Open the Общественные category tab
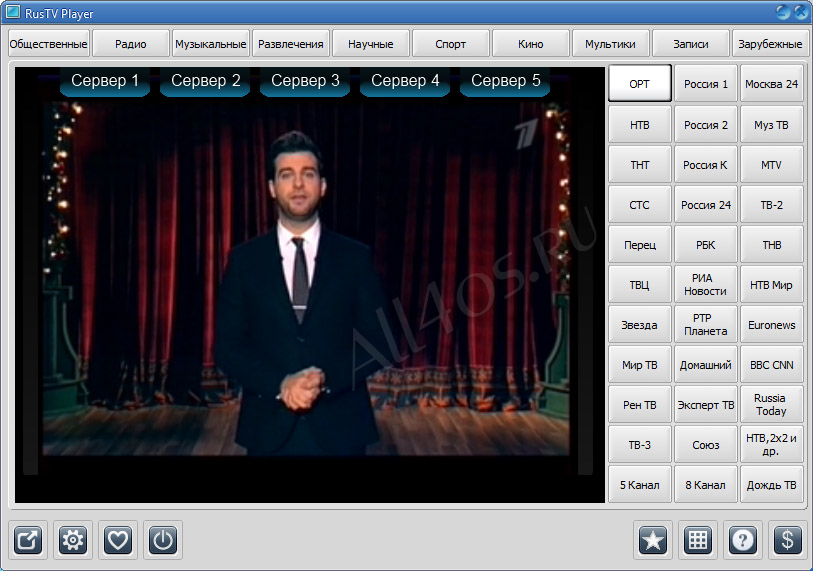813x571 pixels. (48, 44)
